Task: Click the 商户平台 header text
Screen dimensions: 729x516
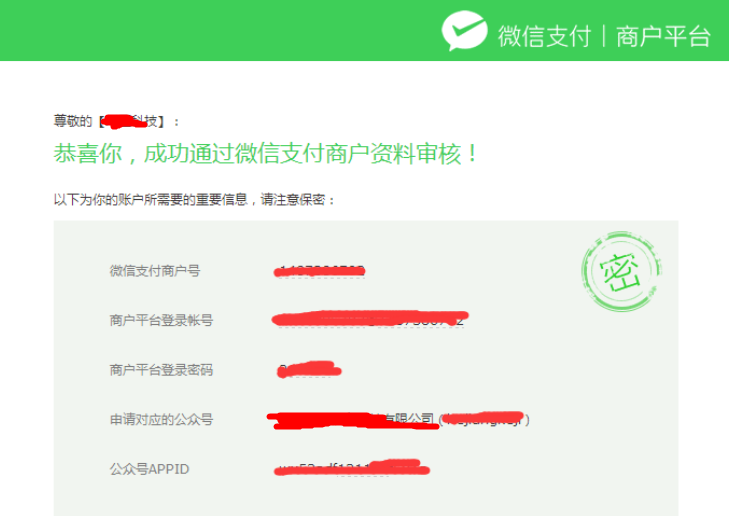Action: point(663,36)
